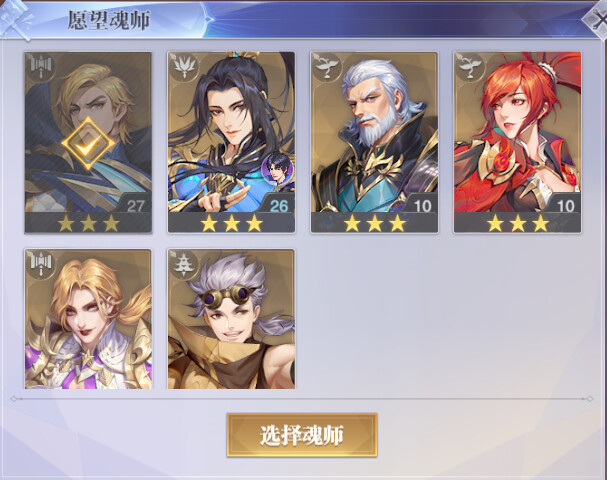This screenshot has width=607, height=480.
Task: Close the 愿望魂师 dialog window
Action: point(597,20)
